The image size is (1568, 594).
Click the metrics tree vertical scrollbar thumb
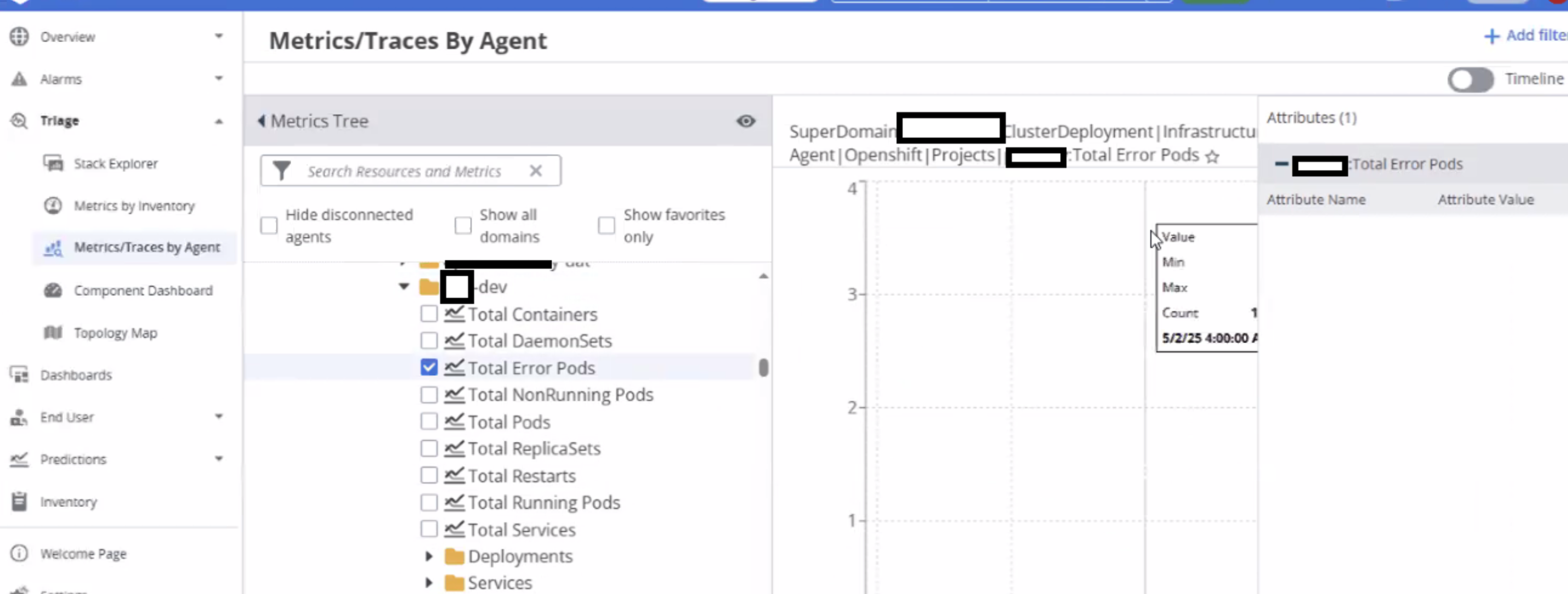pos(763,368)
